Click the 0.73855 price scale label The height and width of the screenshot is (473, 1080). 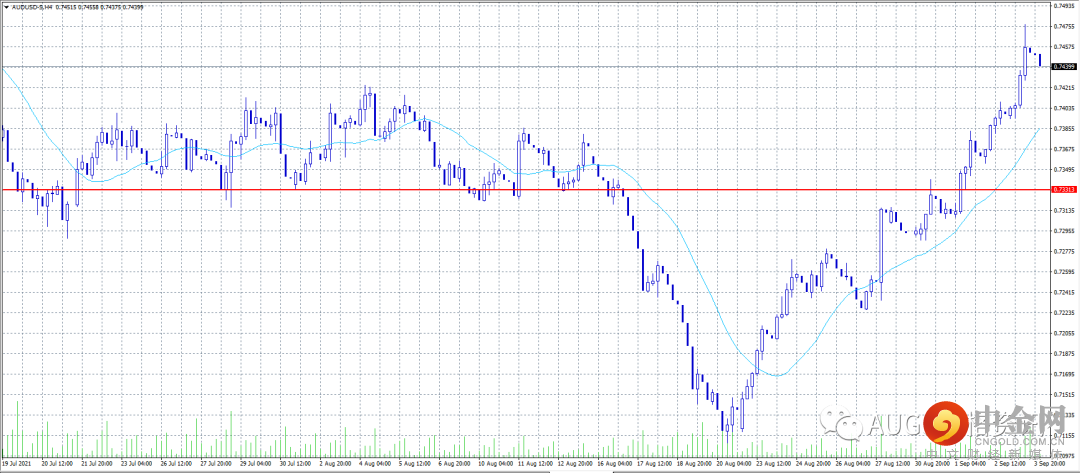click(x=1064, y=129)
